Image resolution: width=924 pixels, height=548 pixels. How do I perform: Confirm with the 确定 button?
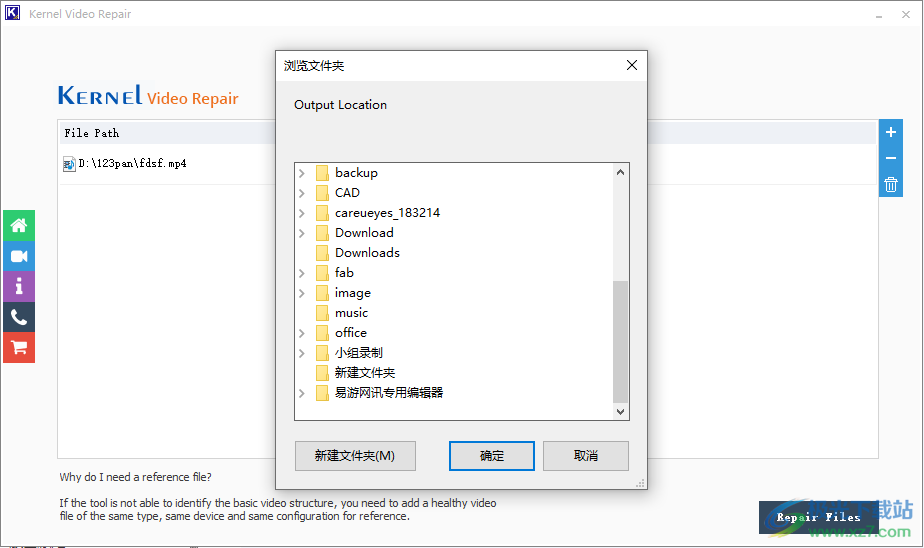(491, 456)
